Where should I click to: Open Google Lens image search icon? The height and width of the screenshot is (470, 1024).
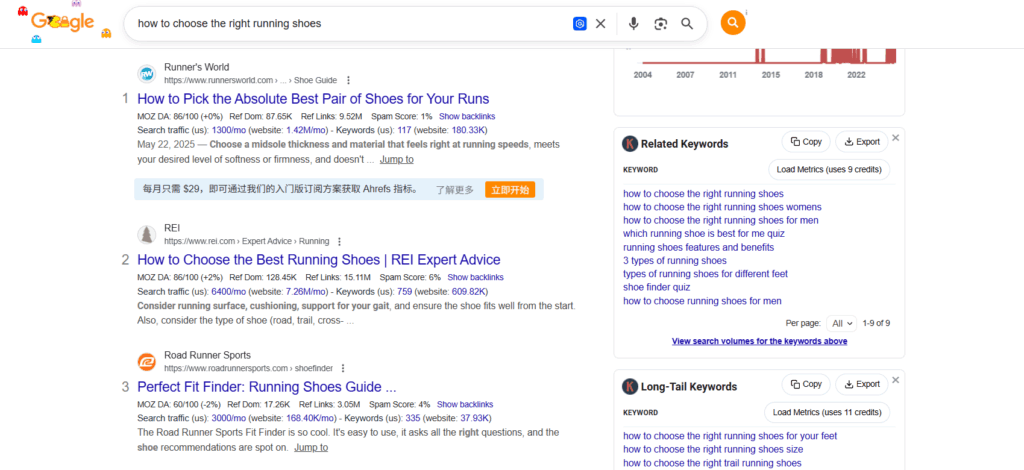pos(660,24)
